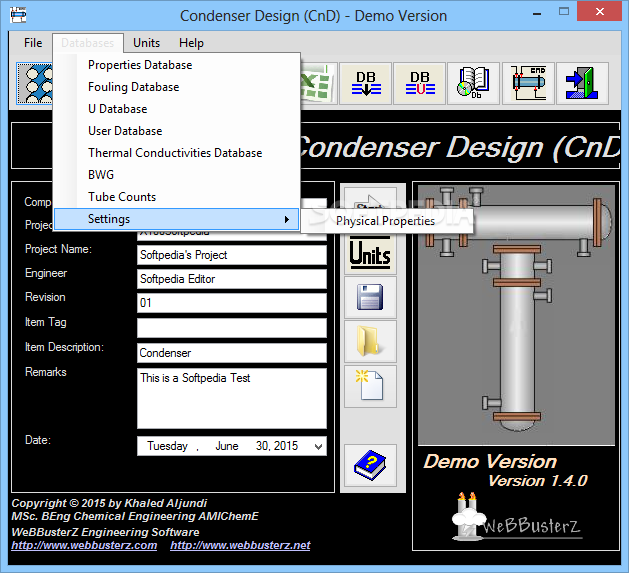Open the DB U database toolbar icon

(420, 83)
